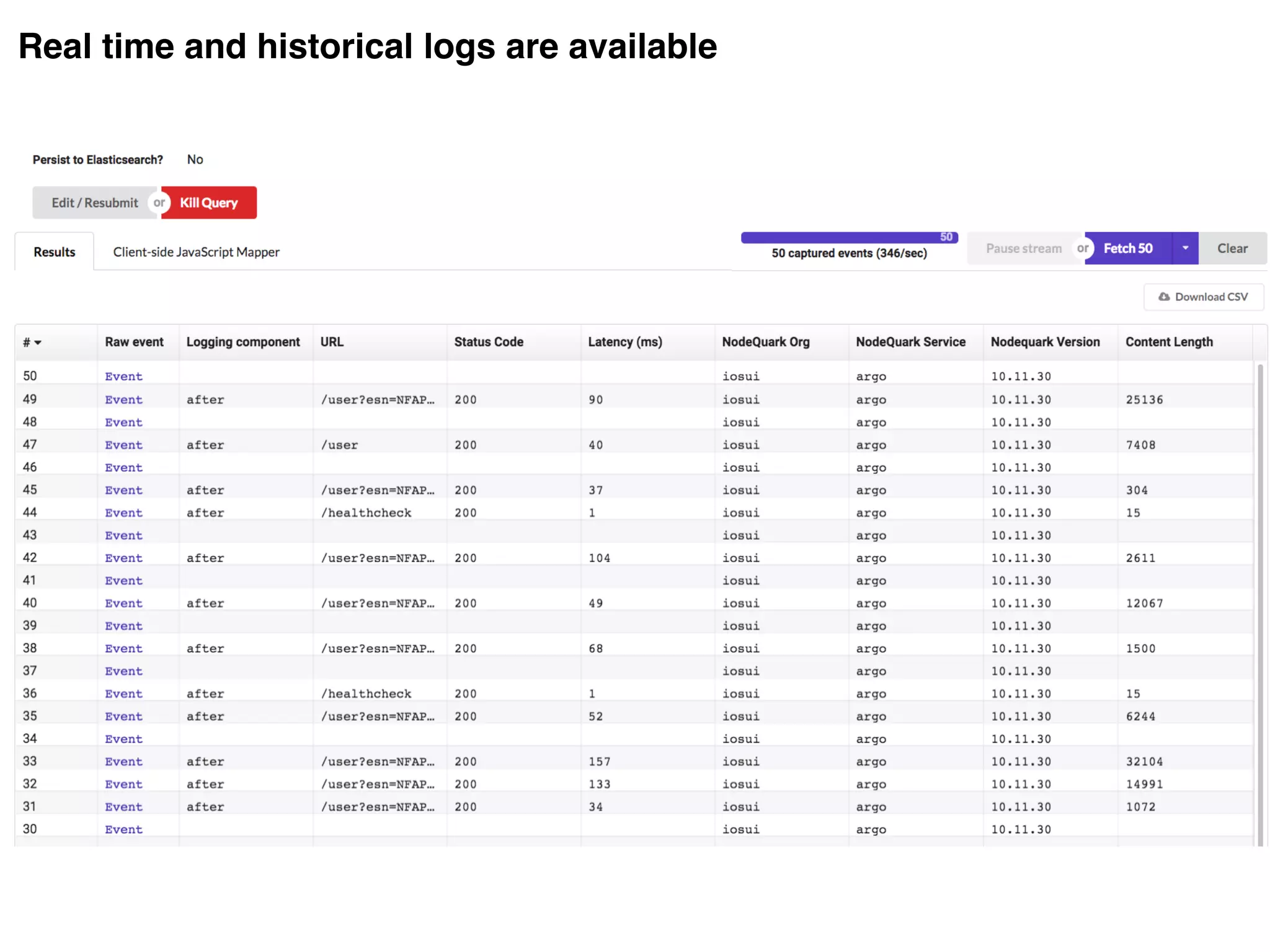Select content length value 14991

click(1144, 784)
